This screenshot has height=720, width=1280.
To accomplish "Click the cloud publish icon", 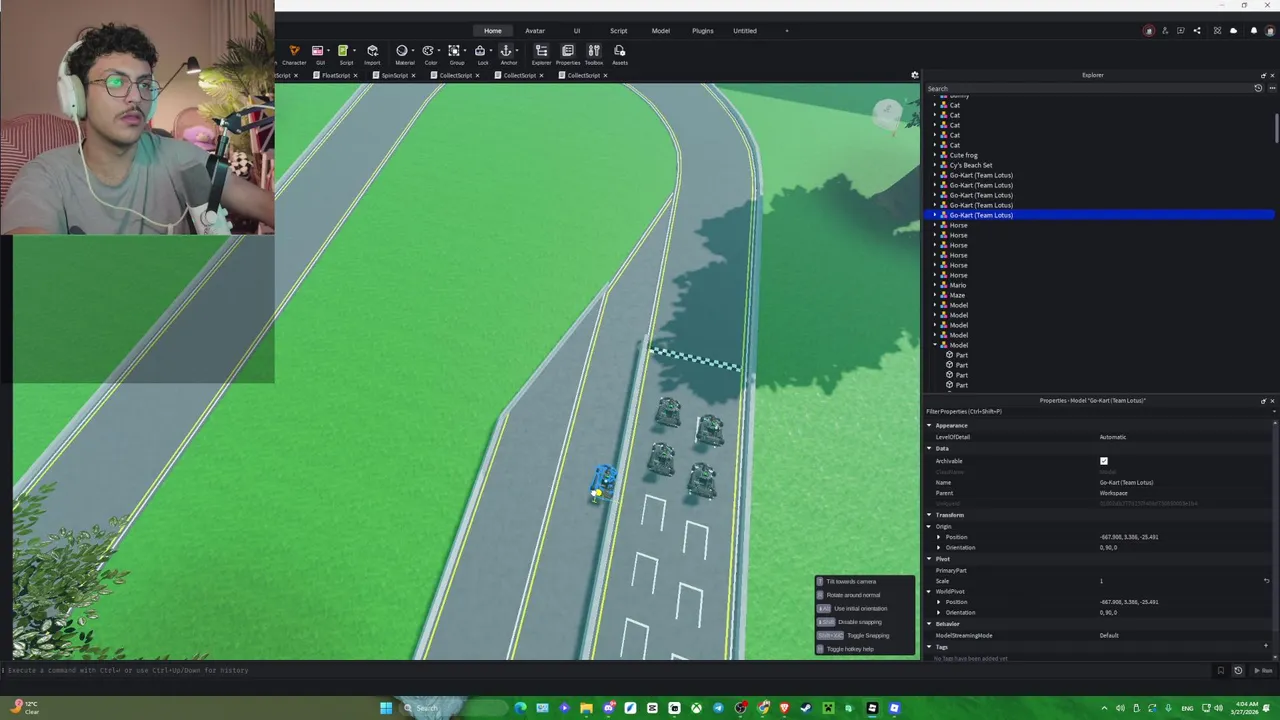I will (x=1233, y=30).
